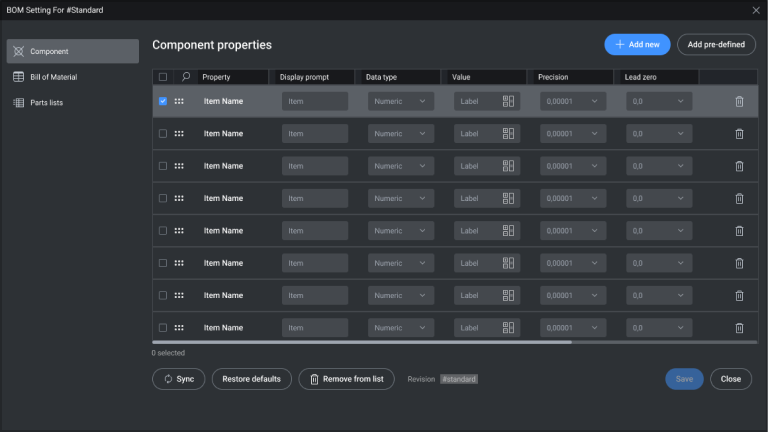Open the Lead zero dropdown in sixth row
Image resolution: width=768 pixels, height=432 pixels.
pyautogui.click(x=659, y=263)
